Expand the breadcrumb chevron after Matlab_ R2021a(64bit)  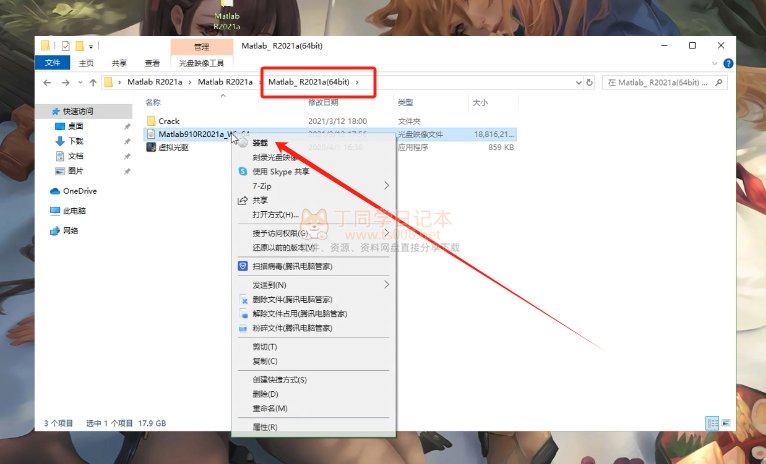(x=357, y=82)
